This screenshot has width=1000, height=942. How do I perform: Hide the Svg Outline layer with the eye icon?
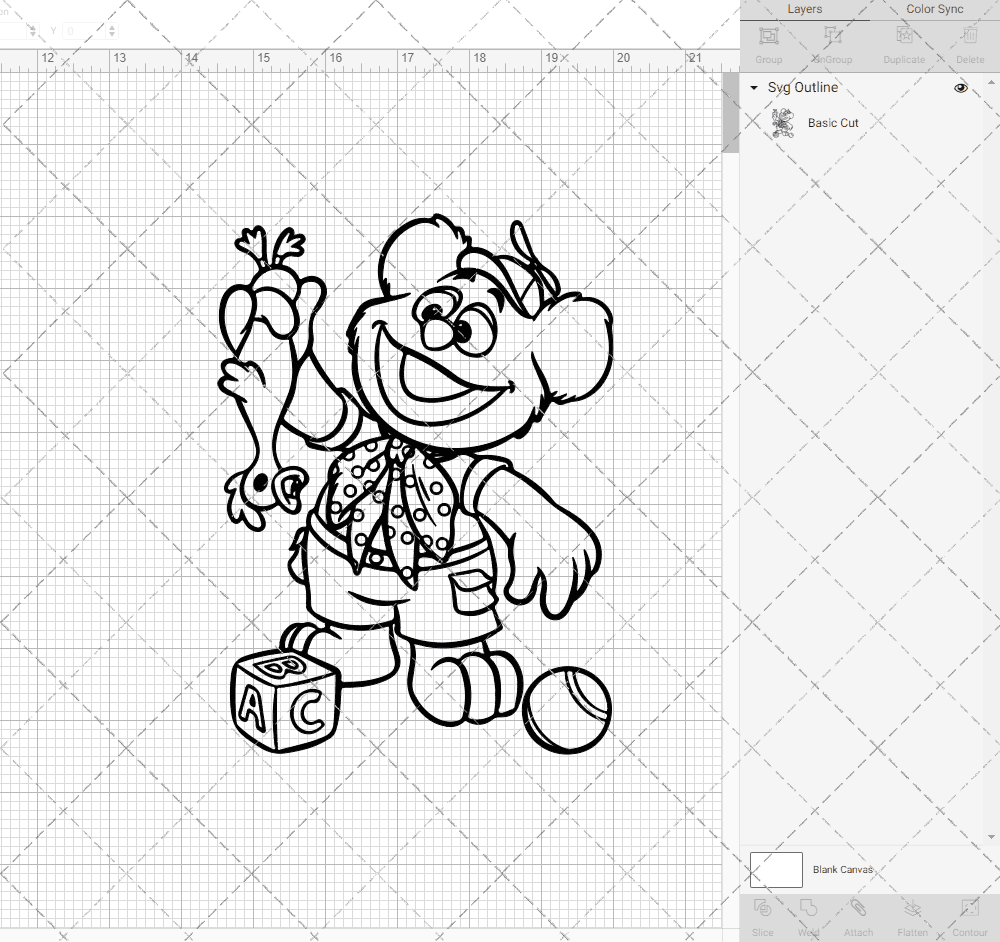(960, 88)
